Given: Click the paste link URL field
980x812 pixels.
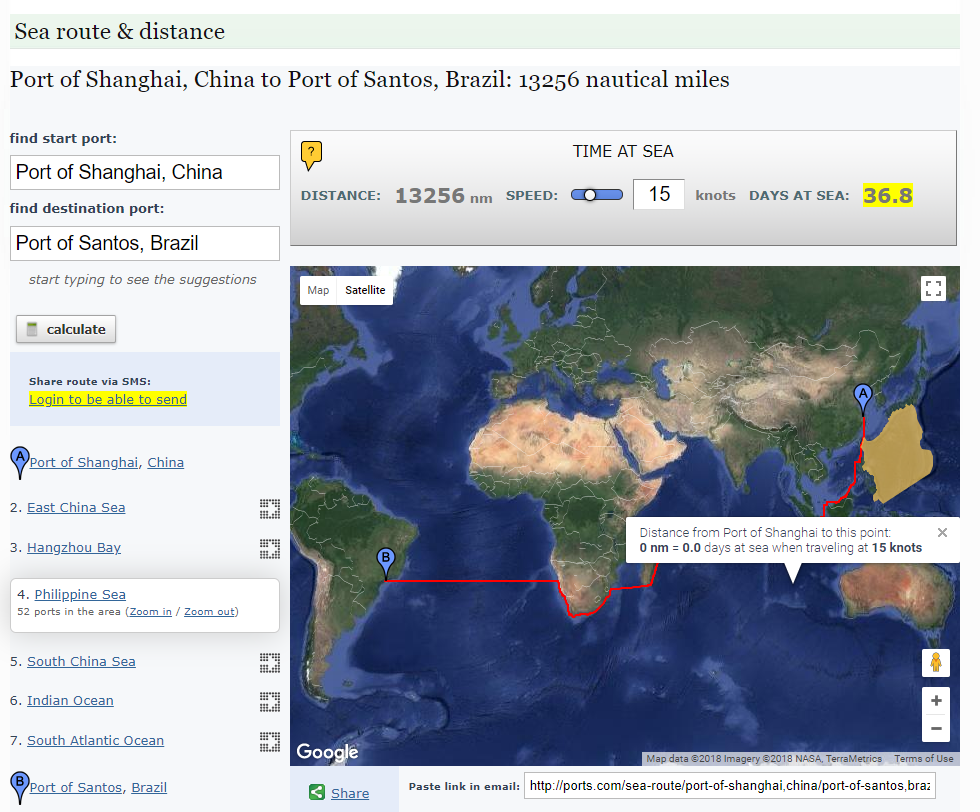Looking at the screenshot, I should (x=730, y=786).
